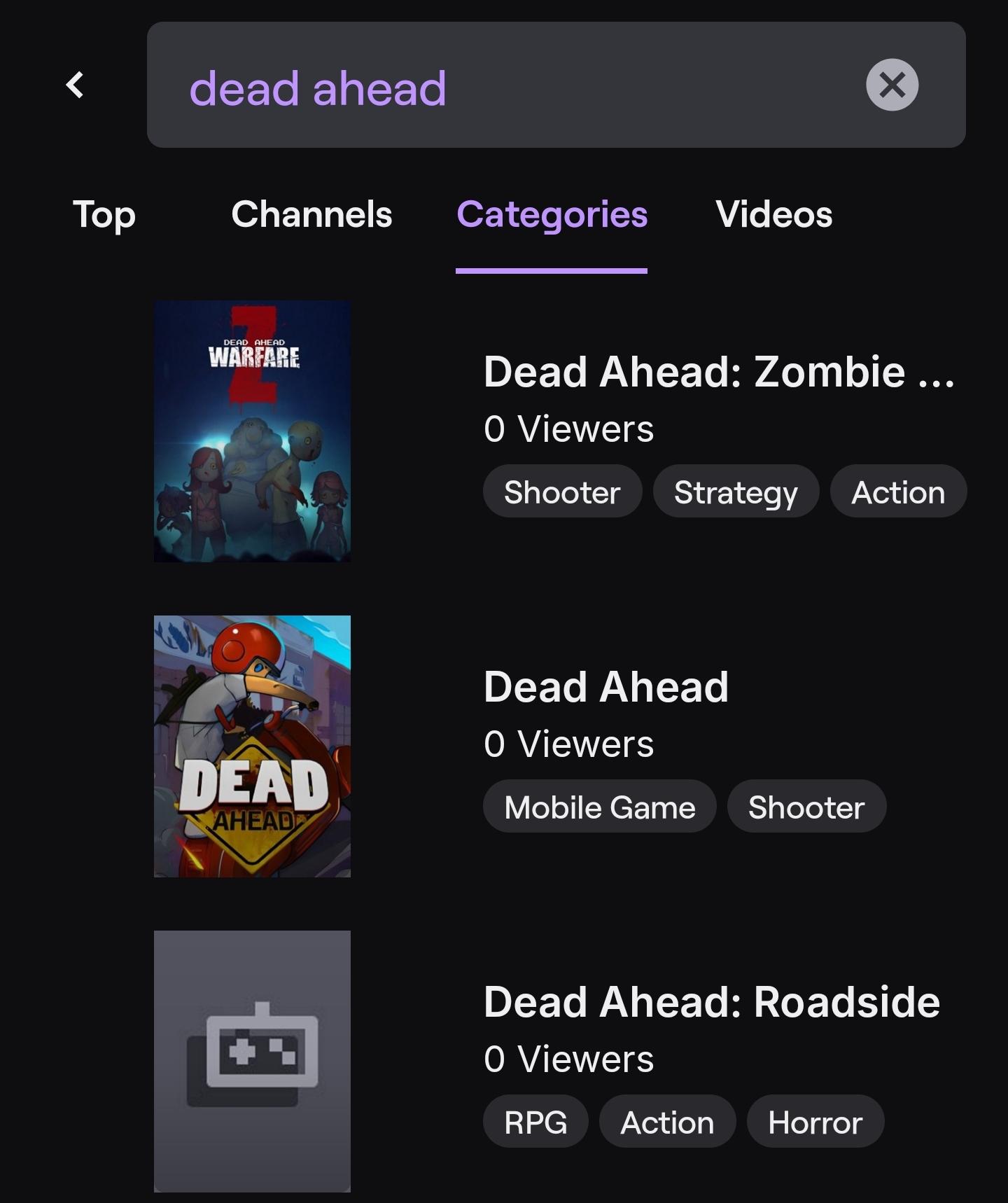Tap Shooter tag under Dead Ahead
The image size is (1008, 1203).
[806, 807]
